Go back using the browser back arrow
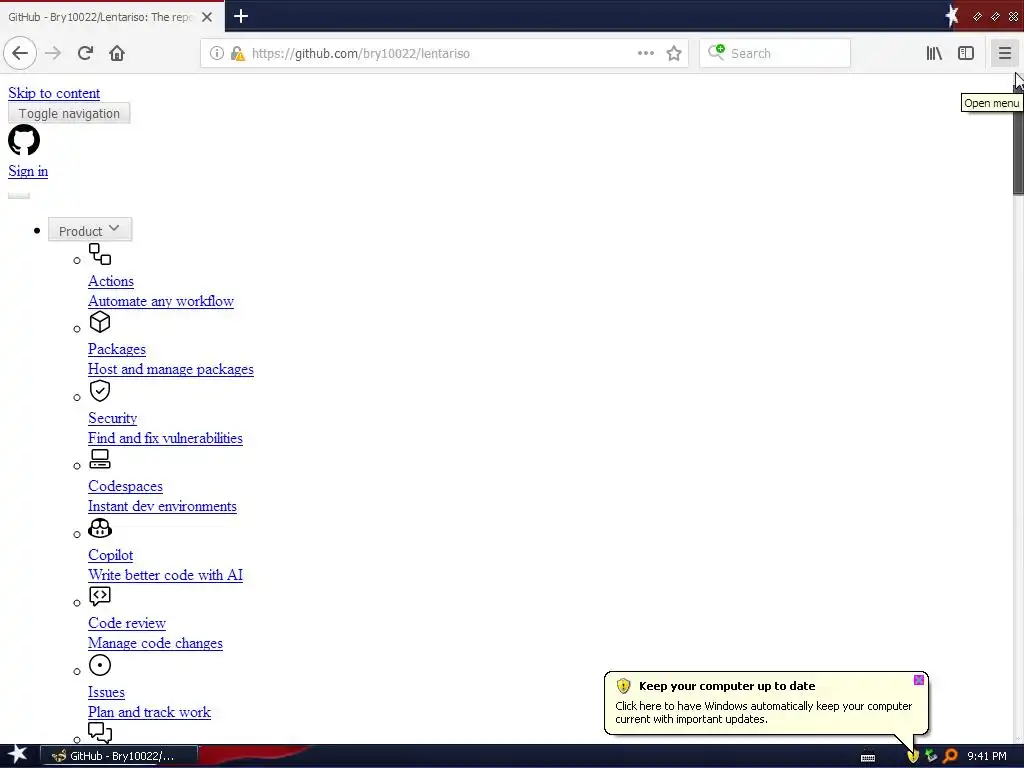1024x768 pixels. pyautogui.click(x=20, y=54)
